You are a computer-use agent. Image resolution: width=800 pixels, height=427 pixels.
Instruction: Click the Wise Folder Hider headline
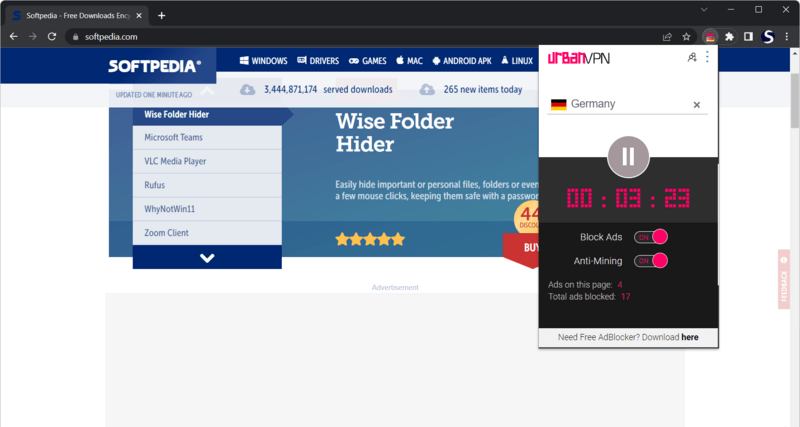pos(394,133)
